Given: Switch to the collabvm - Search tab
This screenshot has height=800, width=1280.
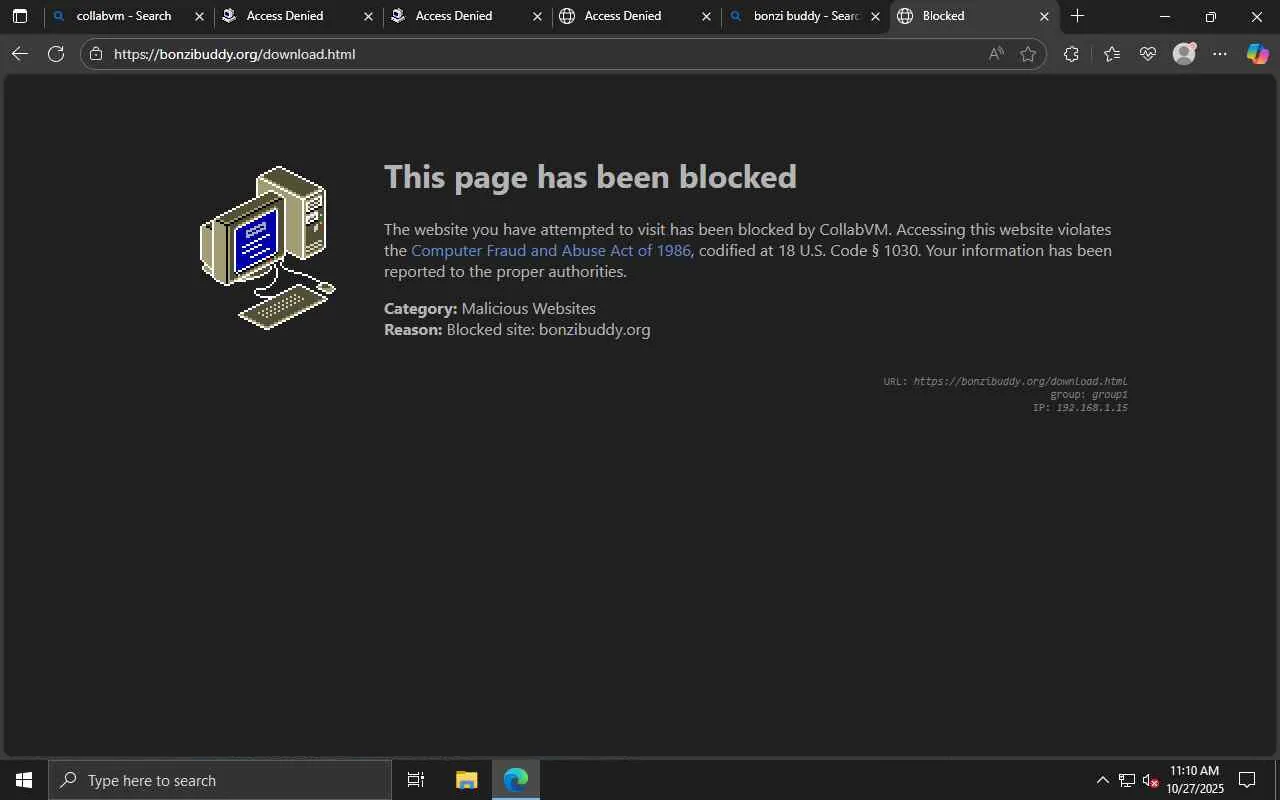Looking at the screenshot, I should pyautogui.click(x=129, y=16).
